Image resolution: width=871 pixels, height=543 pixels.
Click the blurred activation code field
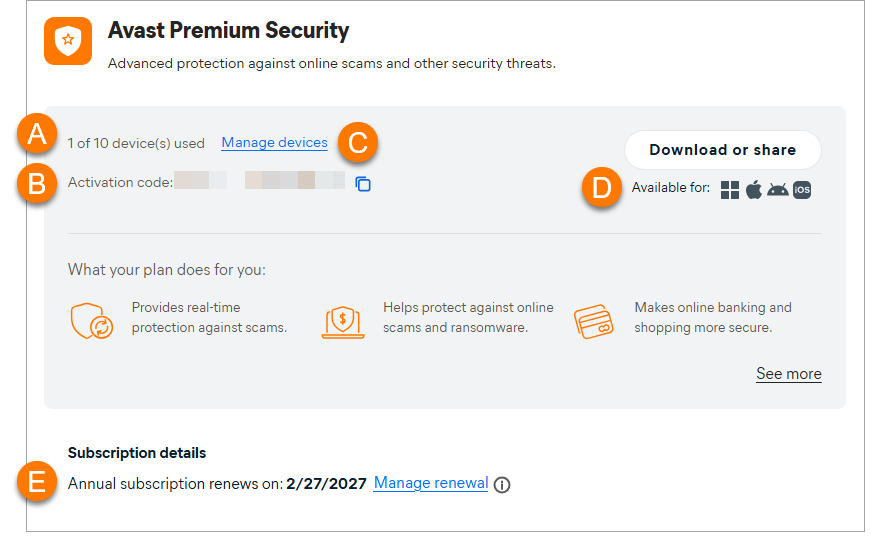point(260,181)
